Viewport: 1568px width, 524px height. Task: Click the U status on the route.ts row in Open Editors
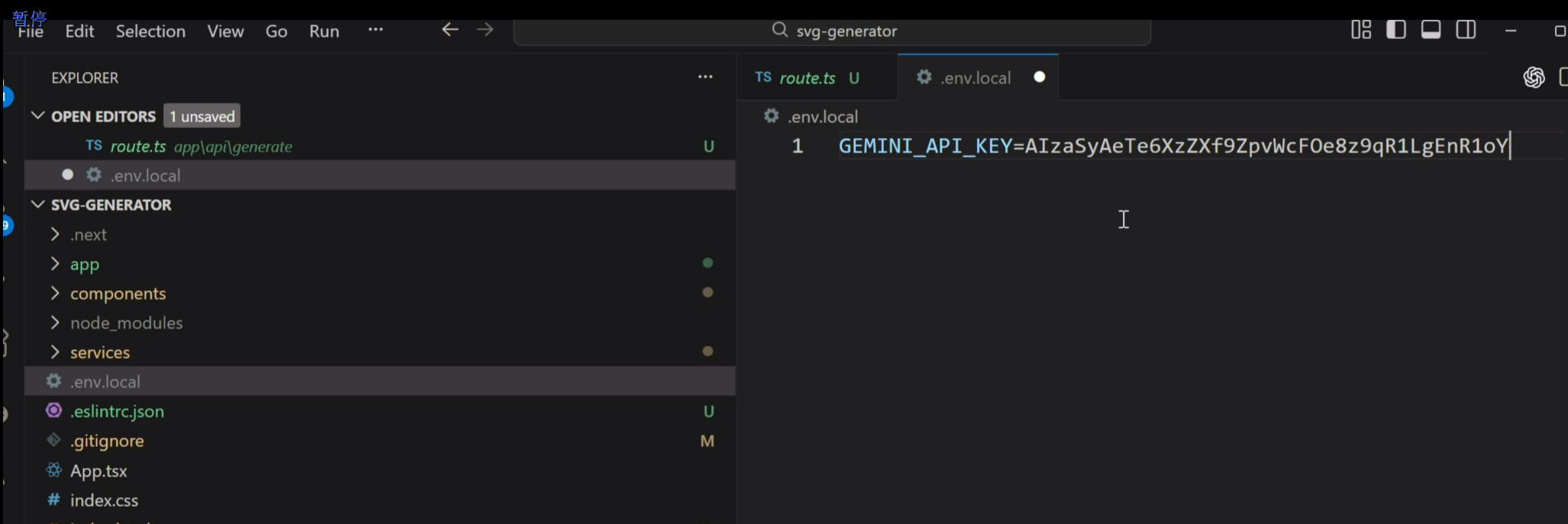tap(708, 146)
